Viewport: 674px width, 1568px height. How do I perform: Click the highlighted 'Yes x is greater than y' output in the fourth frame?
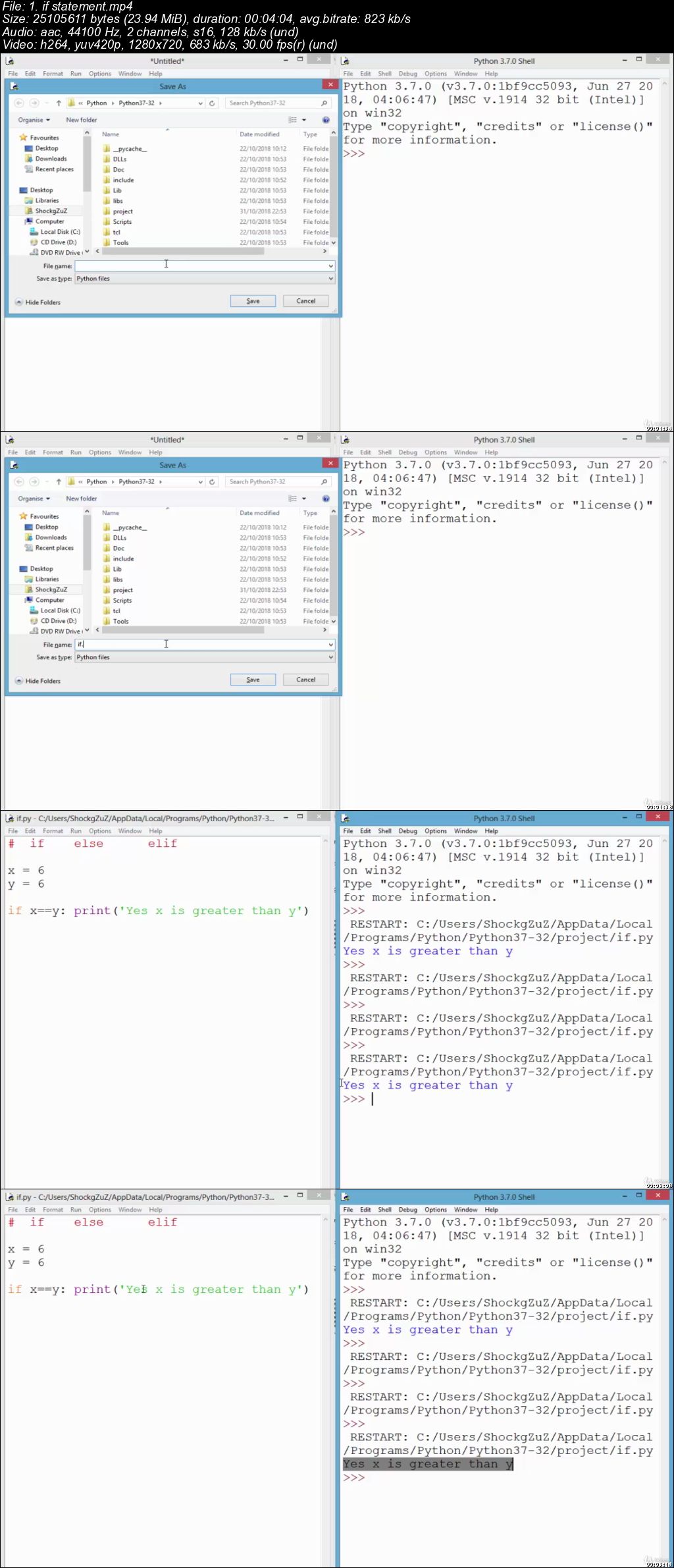(428, 1464)
